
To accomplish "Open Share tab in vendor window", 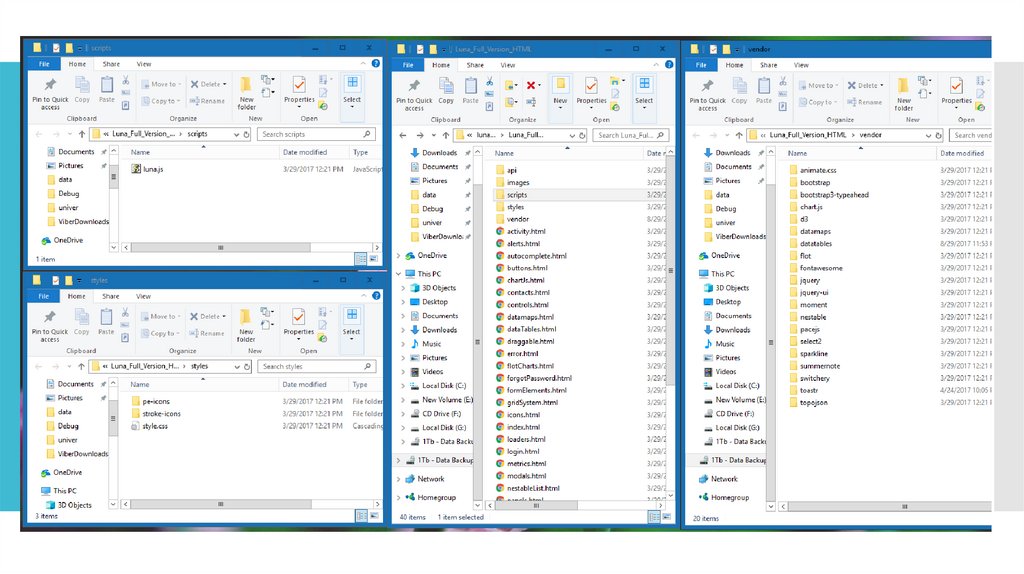I will pyautogui.click(x=769, y=65).
